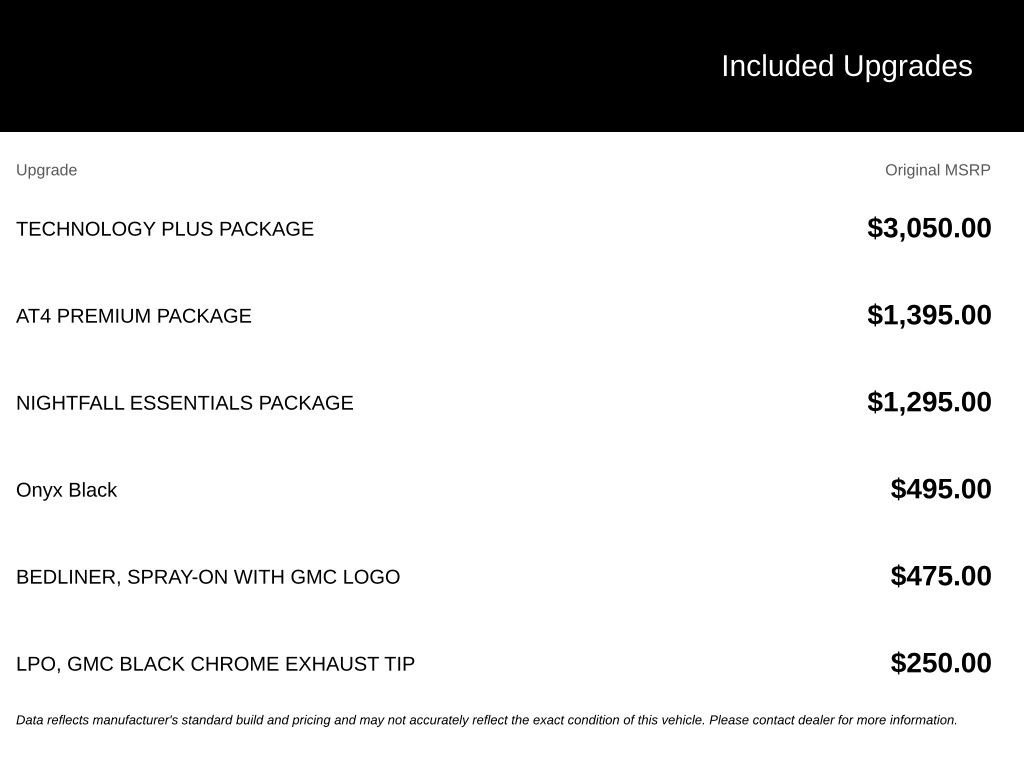Click the $1,295.00 MSRP amount
This screenshot has height=768, width=1024.
[929, 402]
